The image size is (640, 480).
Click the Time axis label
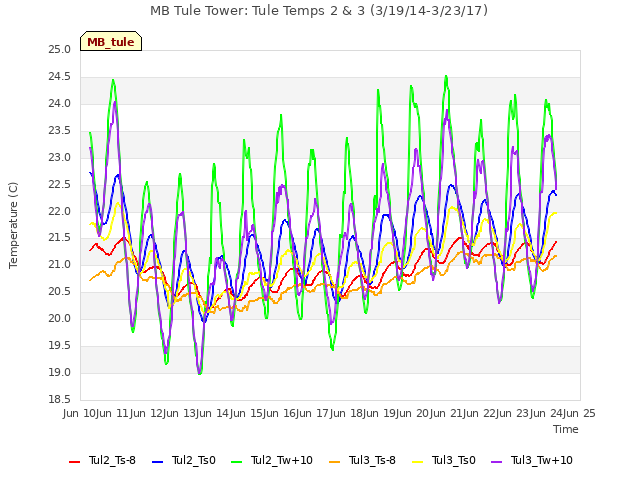tap(566, 429)
